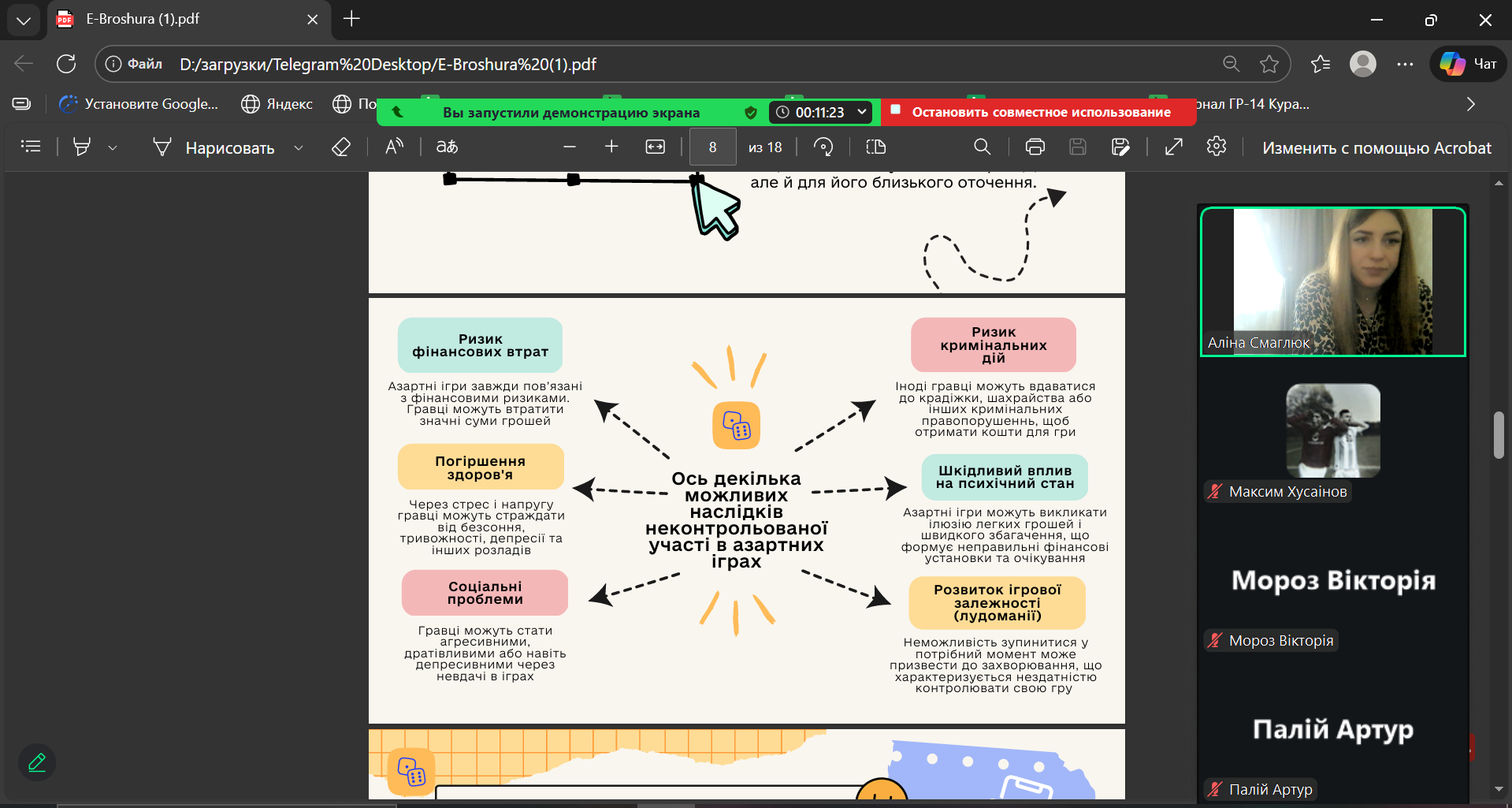Click Остановить совместное использование button
This screenshot has width=1512, height=808.
pyautogui.click(x=1040, y=112)
